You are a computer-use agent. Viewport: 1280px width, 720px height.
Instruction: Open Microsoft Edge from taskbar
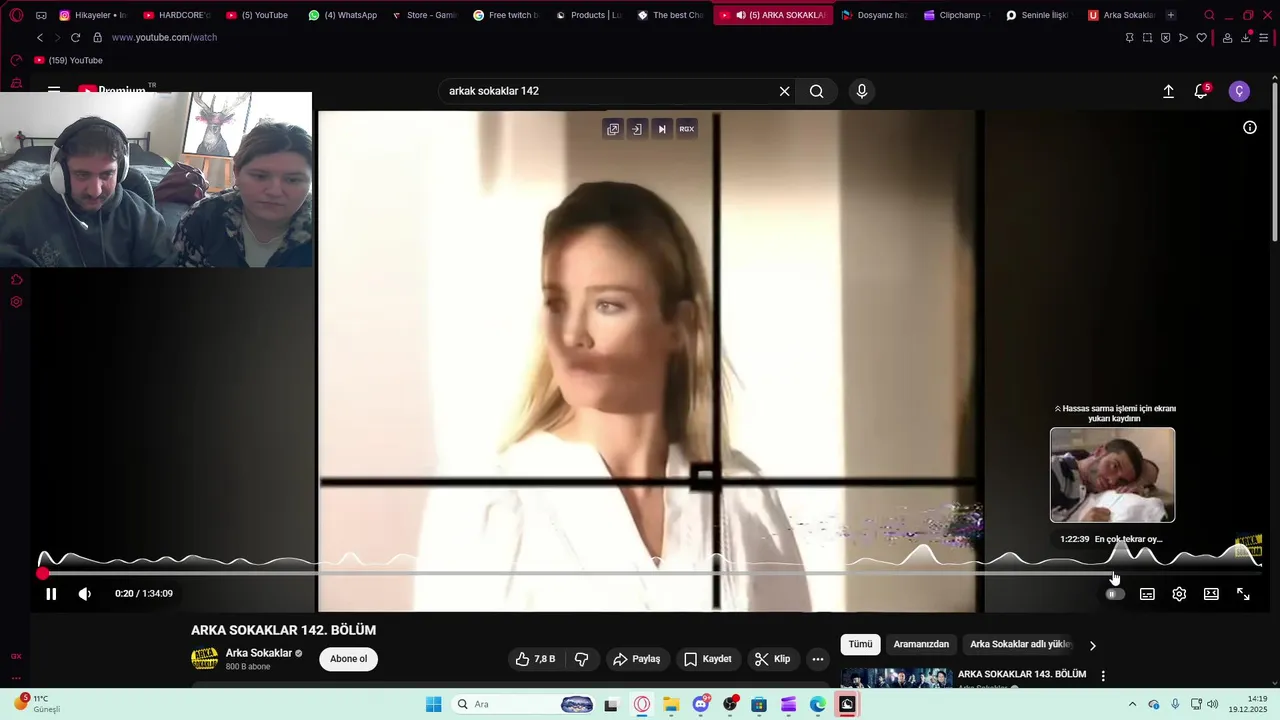[x=818, y=704]
